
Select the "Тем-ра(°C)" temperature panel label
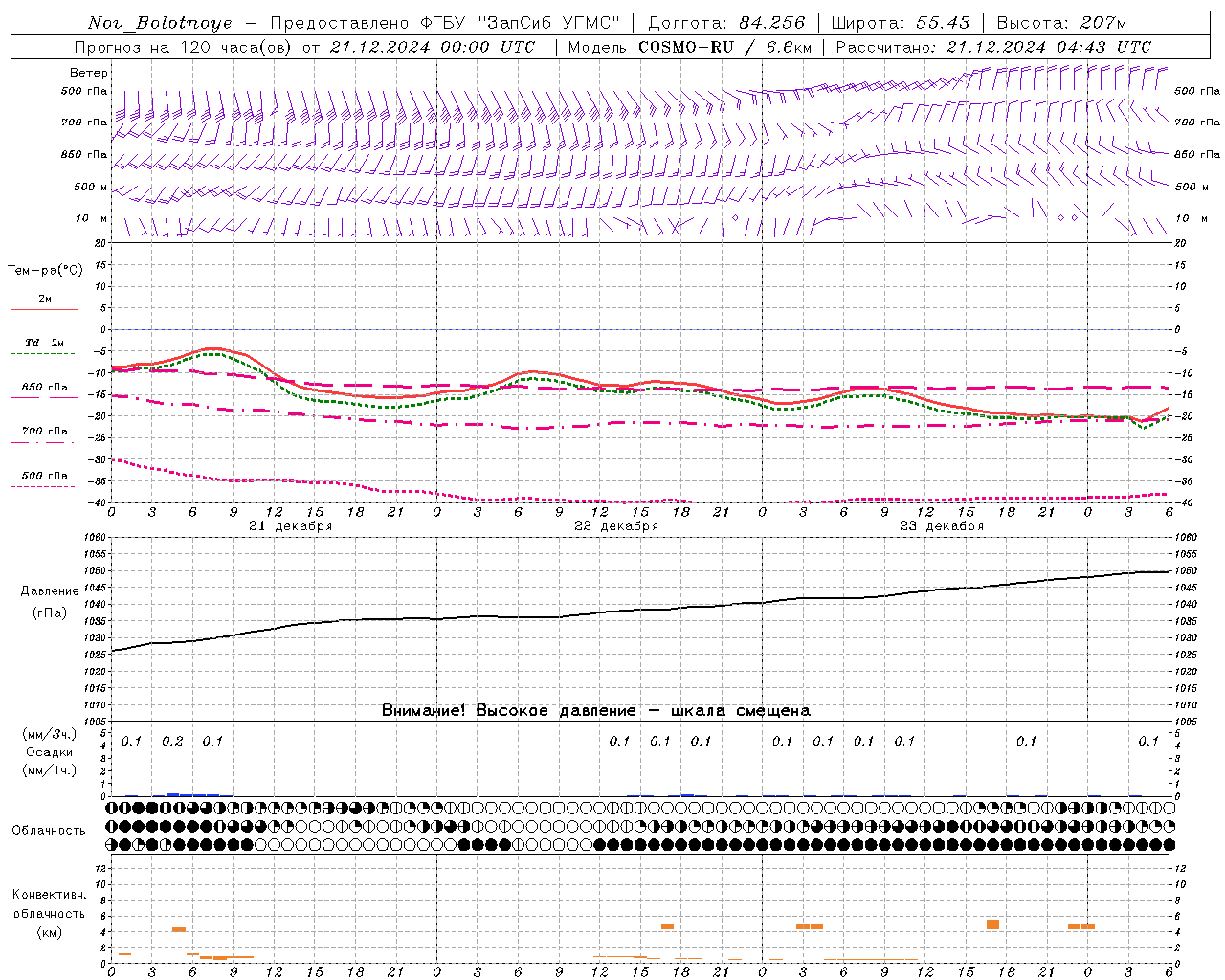click(45, 271)
